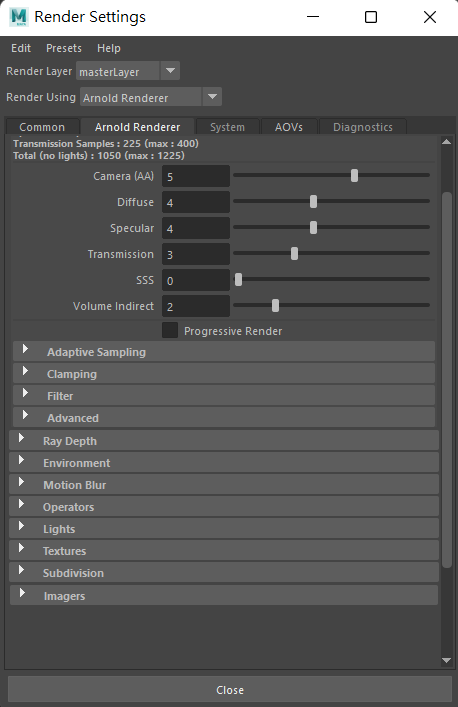
Task: Switch to the Diagnostics tab
Action: (x=363, y=127)
